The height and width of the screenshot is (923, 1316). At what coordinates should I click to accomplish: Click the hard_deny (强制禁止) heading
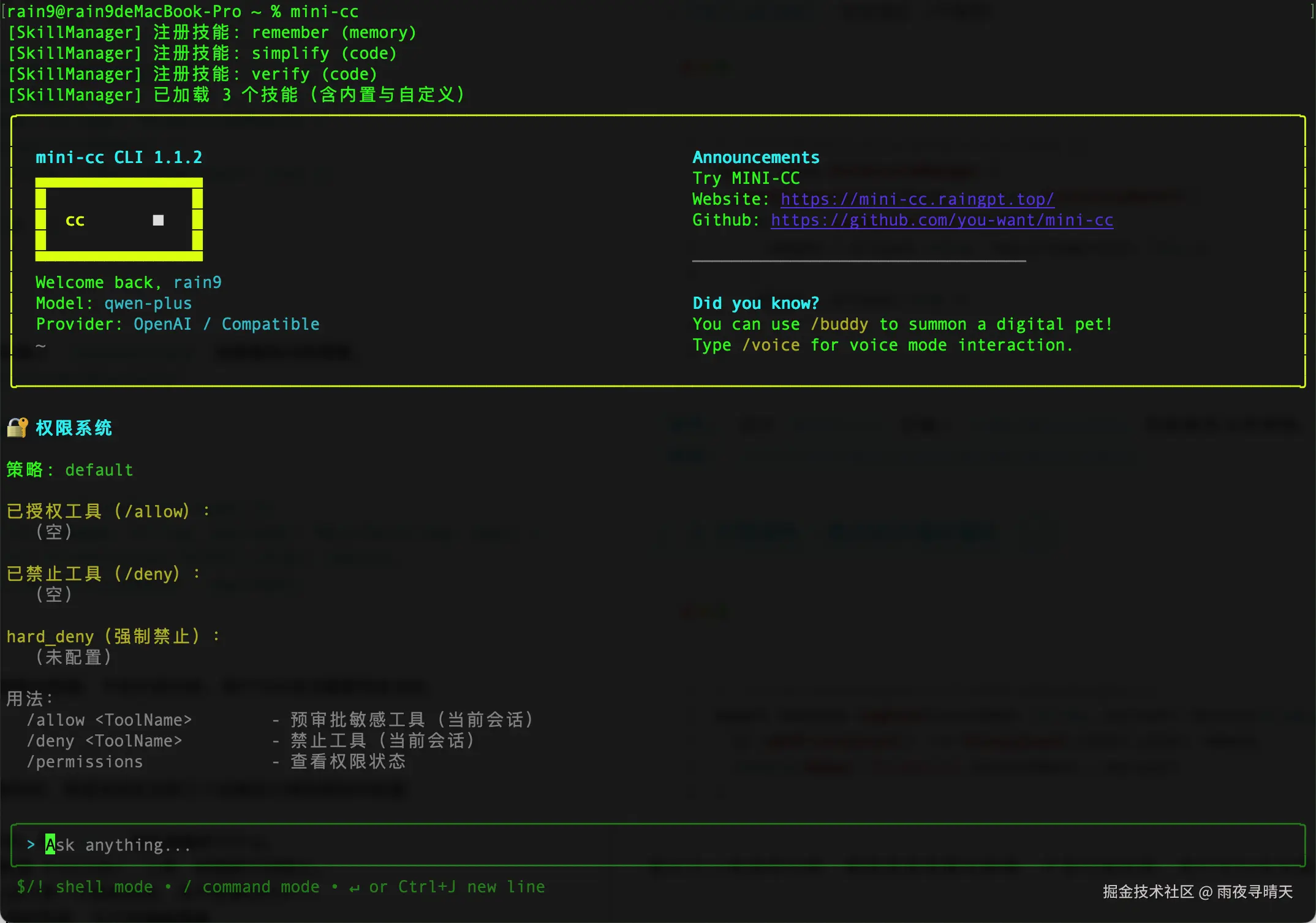point(113,636)
